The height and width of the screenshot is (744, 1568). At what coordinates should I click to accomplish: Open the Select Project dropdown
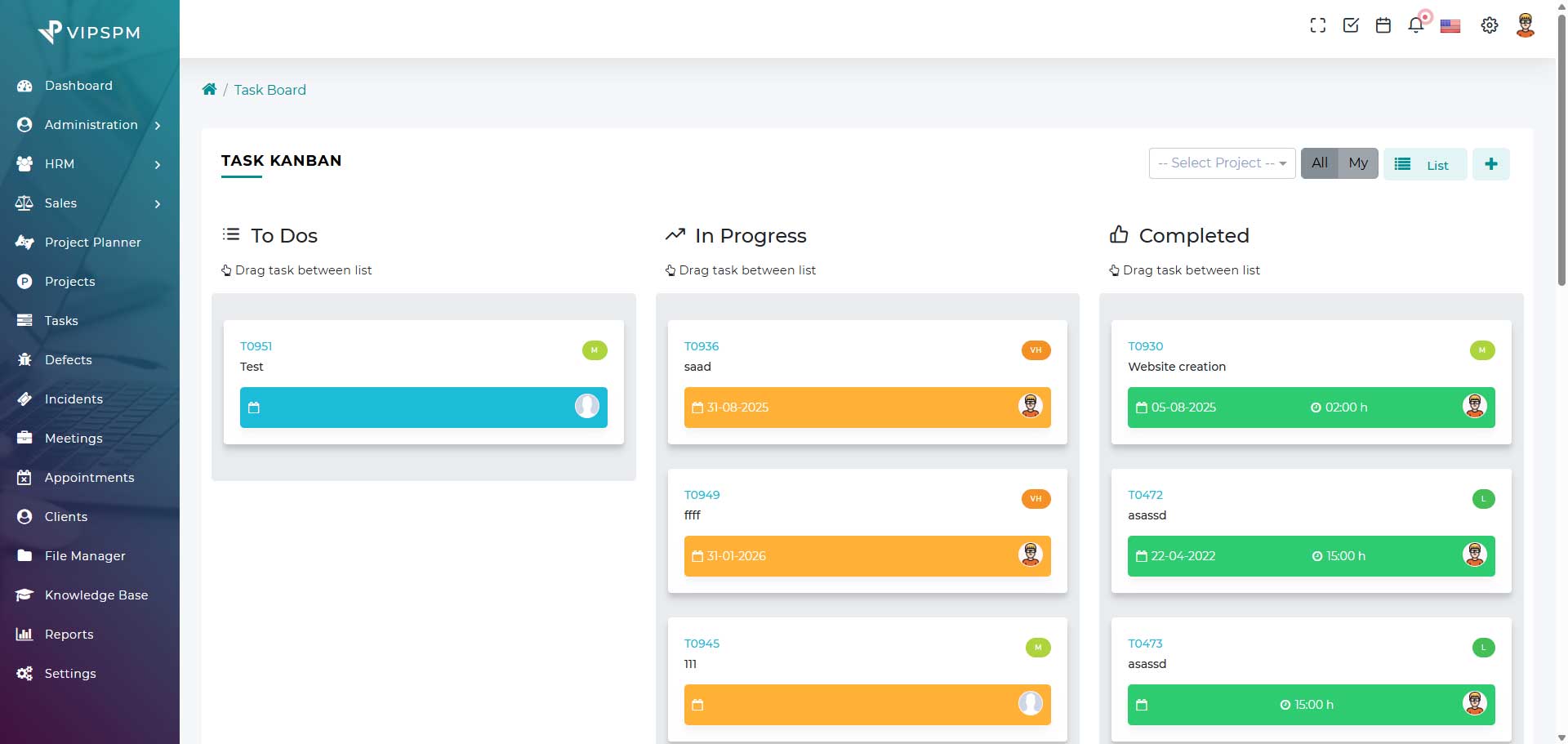(x=1222, y=163)
